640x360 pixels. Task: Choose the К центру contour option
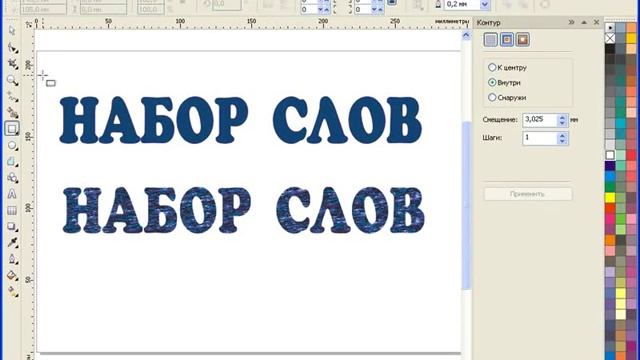pyautogui.click(x=507, y=67)
